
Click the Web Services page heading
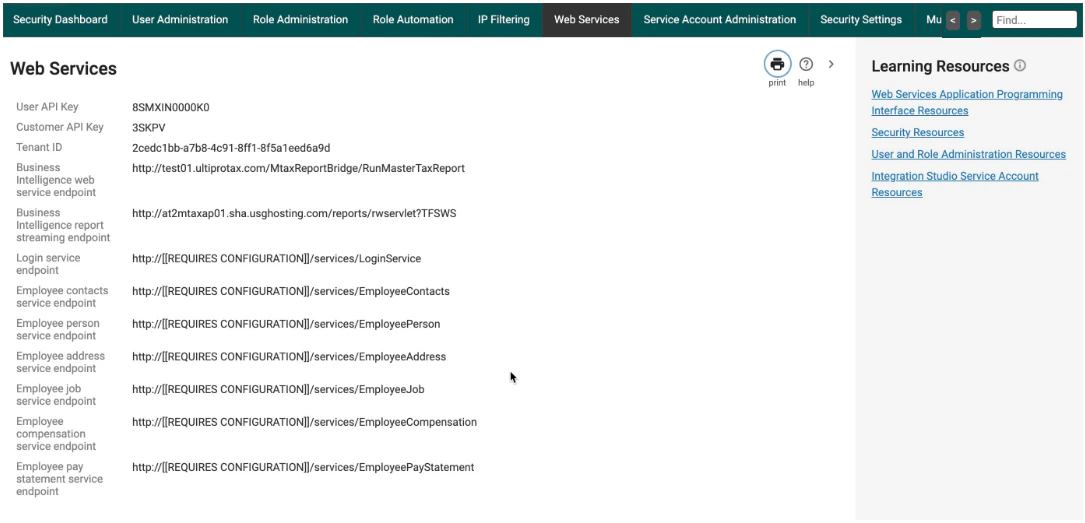point(64,68)
